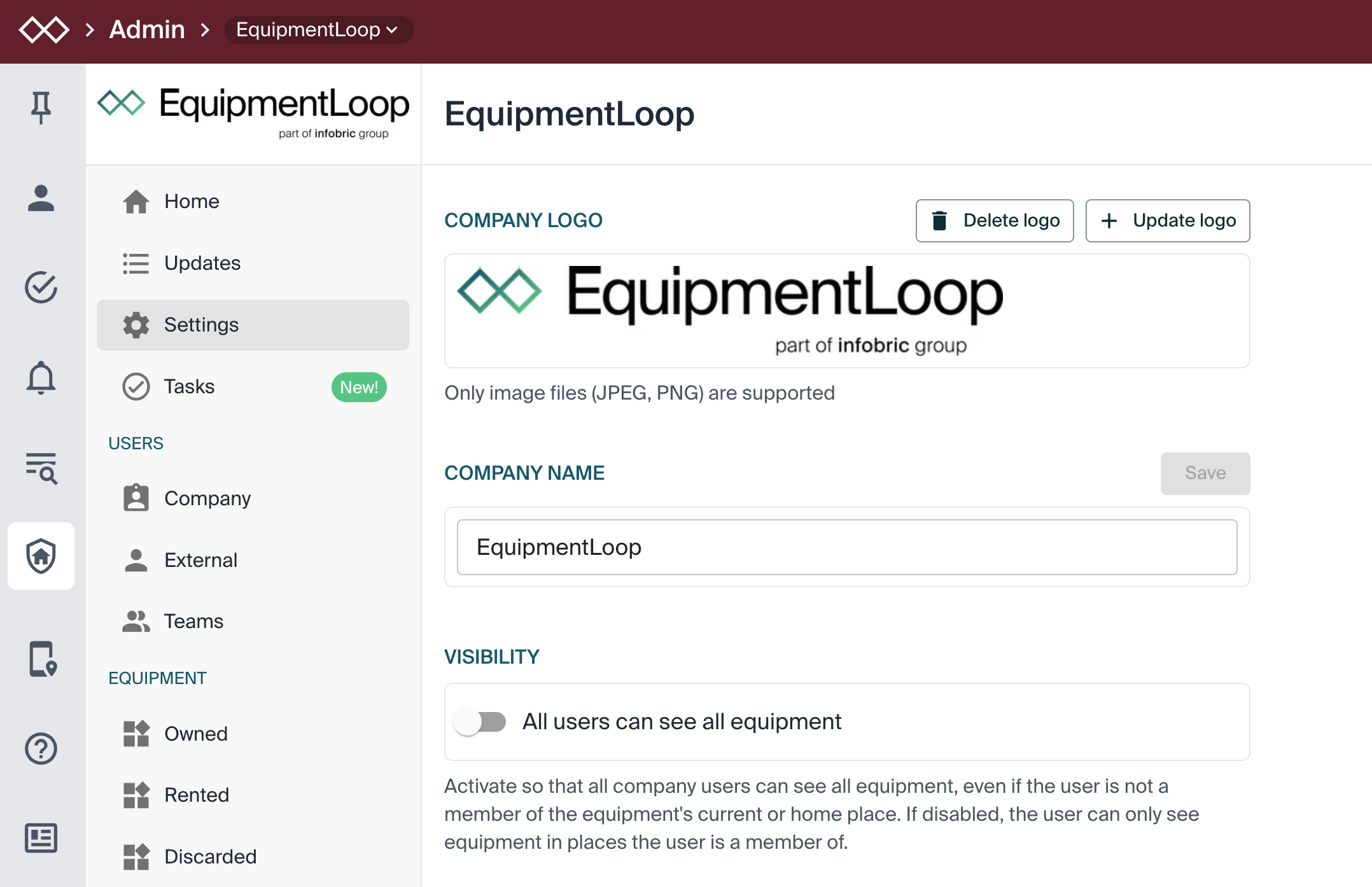Screen dimensions: 1372x887
Task: Click the device location icon in left rail
Action: tap(42, 659)
